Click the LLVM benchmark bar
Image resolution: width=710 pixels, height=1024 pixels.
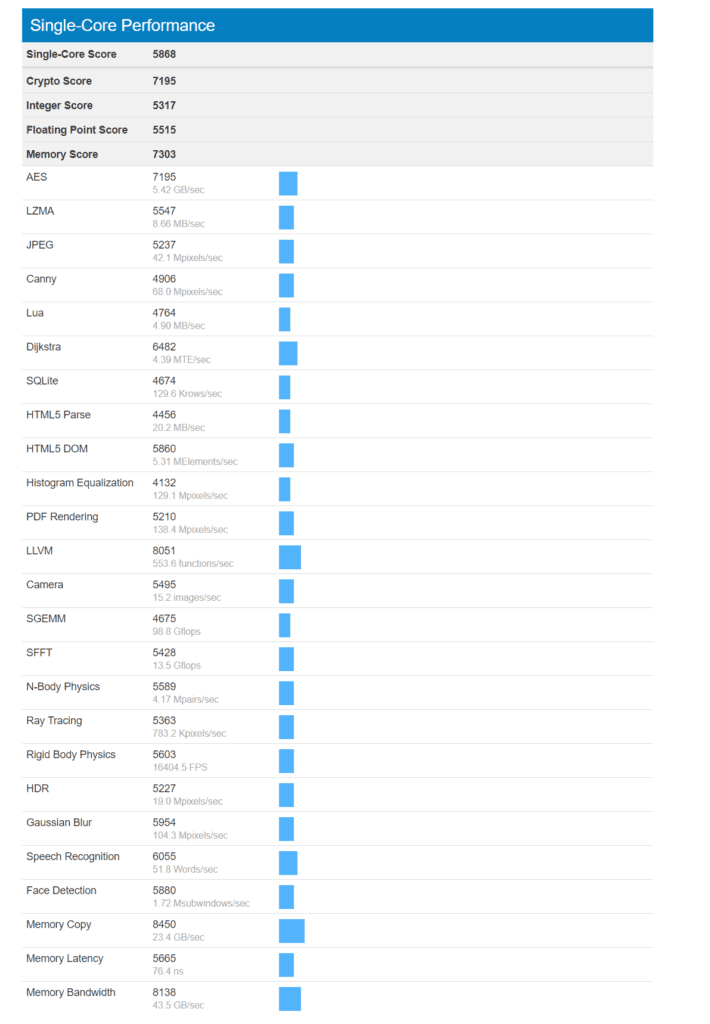click(x=290, y=557)
